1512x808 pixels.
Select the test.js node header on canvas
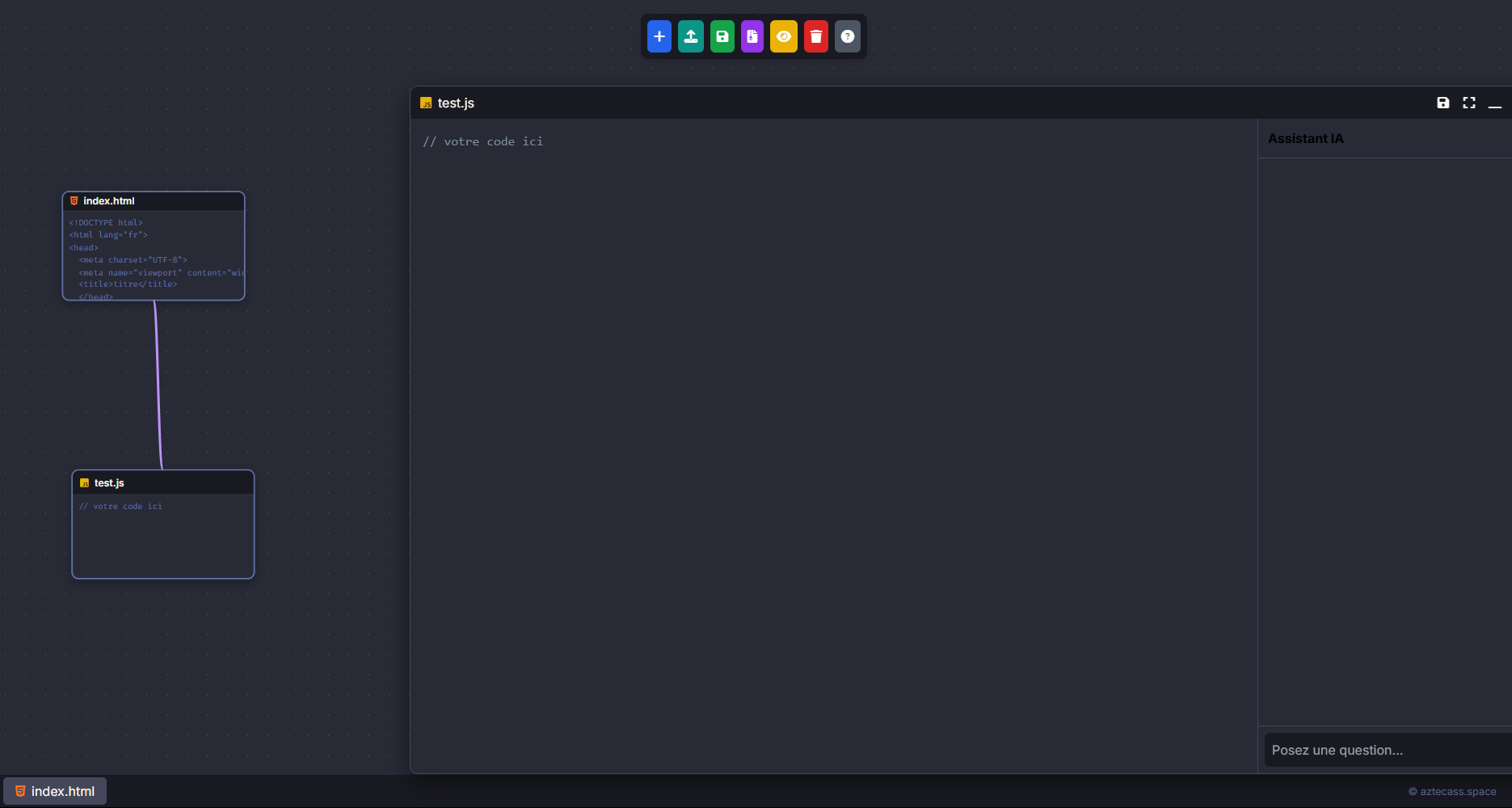pos(163,482)
